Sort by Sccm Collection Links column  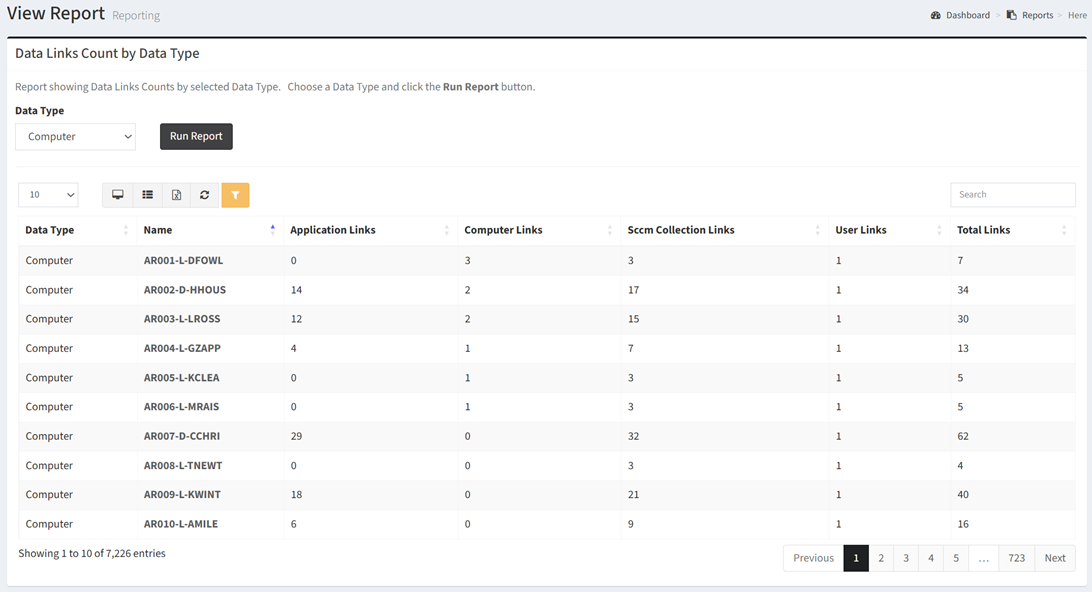681,230
